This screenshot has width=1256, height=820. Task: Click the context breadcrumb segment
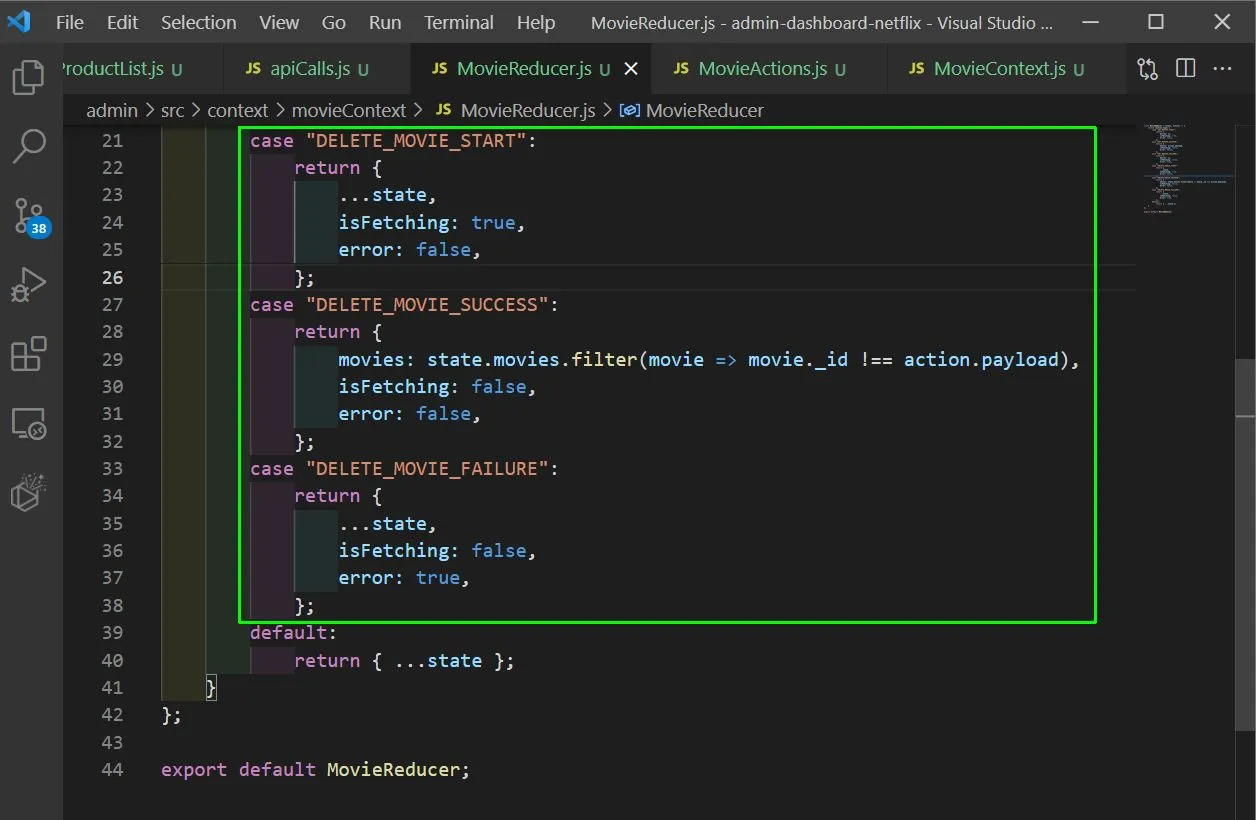pyautogui.click(x=238, y=110)
